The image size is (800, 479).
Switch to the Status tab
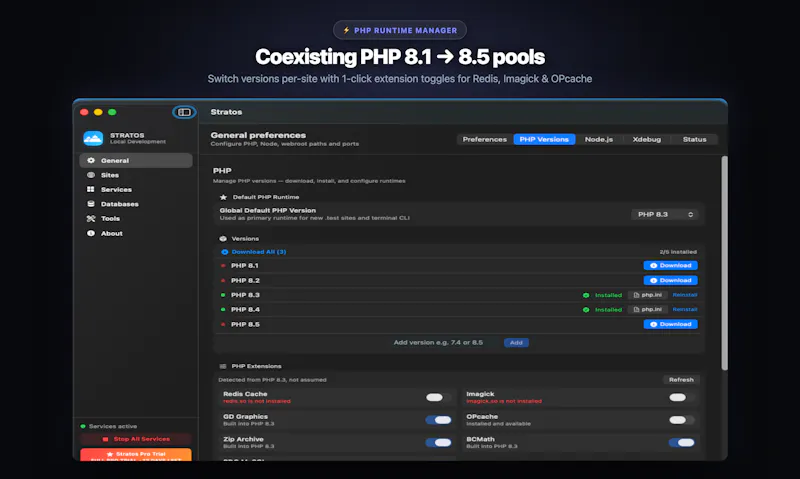pos(694,139)
